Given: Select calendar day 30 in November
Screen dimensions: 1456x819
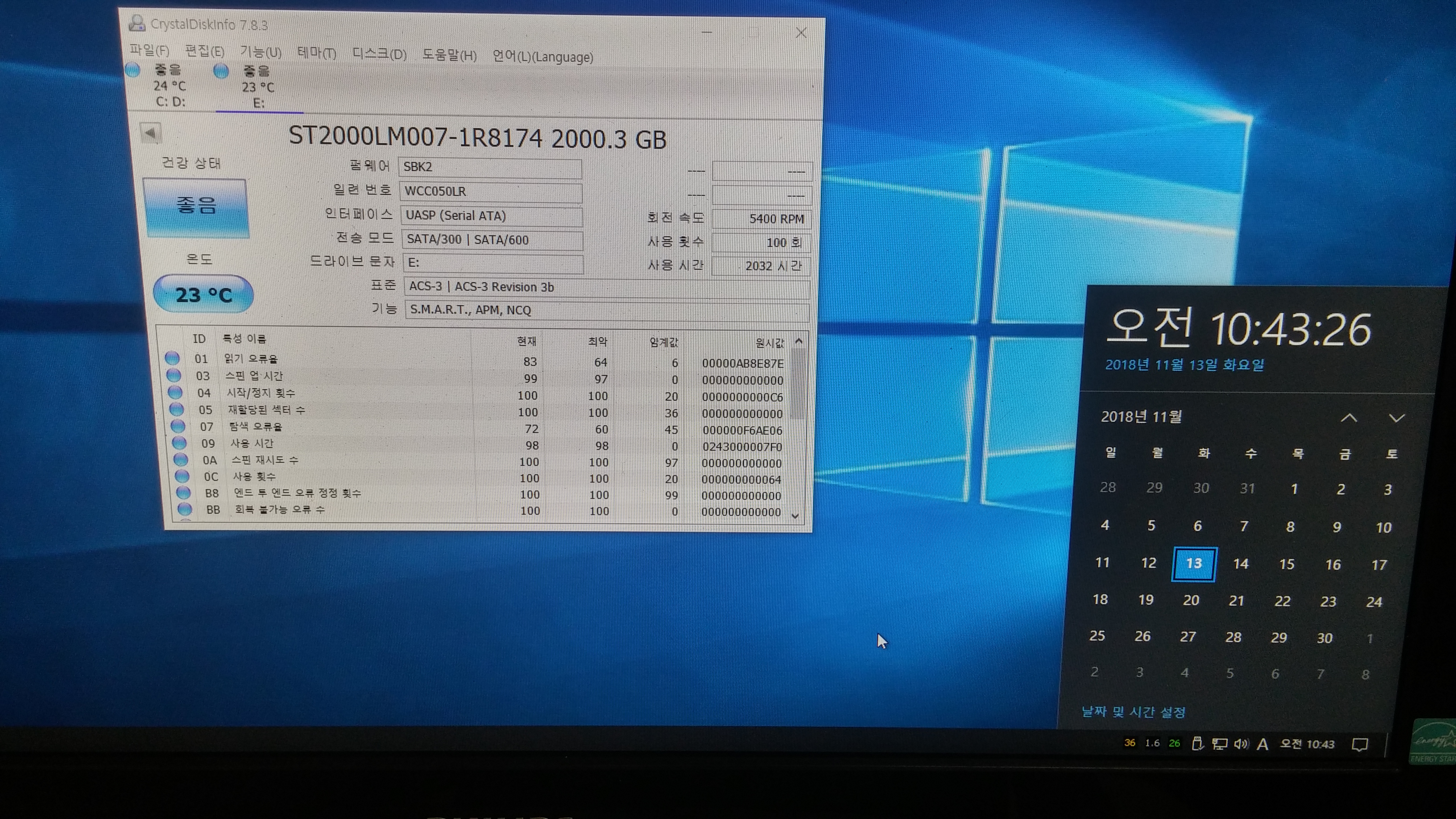Looking at the screenshot, I should coord(1325,638).
